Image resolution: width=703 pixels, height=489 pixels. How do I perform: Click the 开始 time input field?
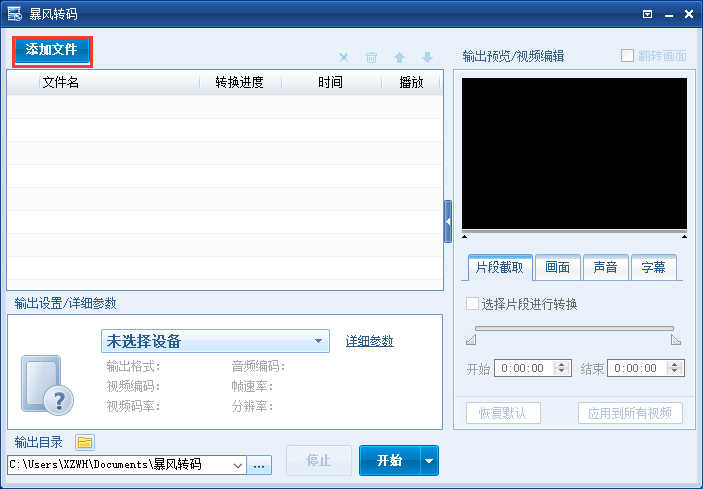coord(524,368)
